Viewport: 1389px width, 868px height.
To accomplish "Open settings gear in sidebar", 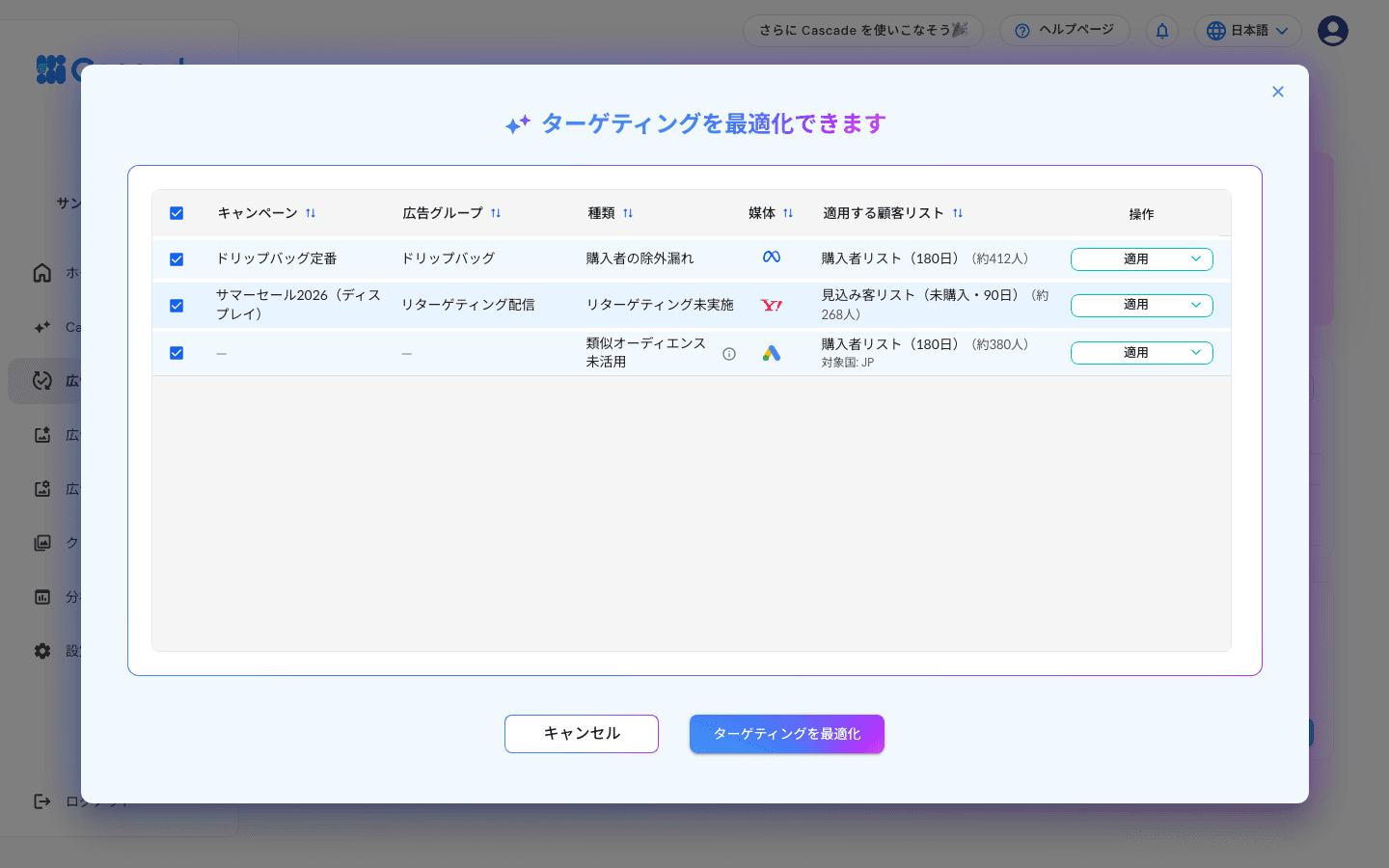I will tap(42, 651).
